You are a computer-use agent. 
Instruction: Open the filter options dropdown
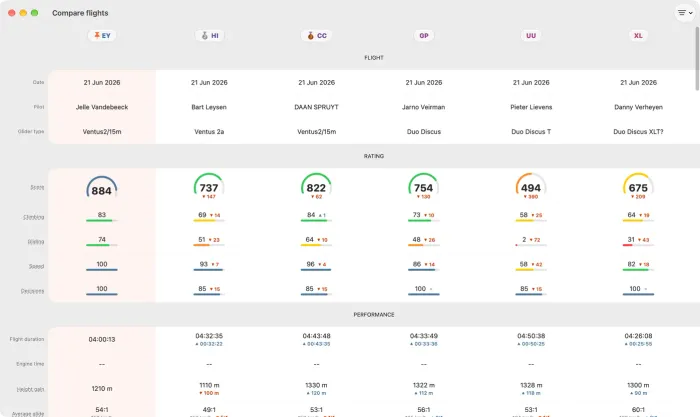tap(685, 13)
